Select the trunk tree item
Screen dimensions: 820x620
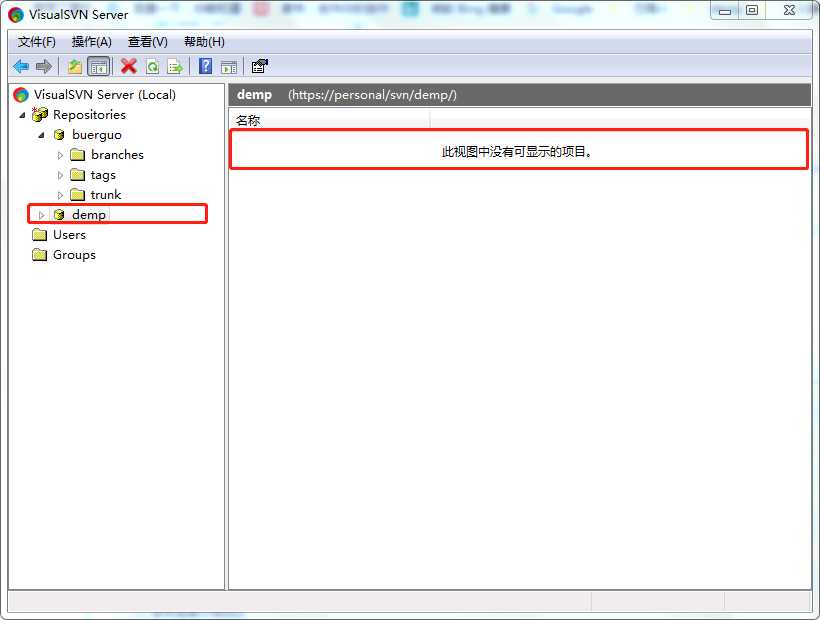(106, 194)
